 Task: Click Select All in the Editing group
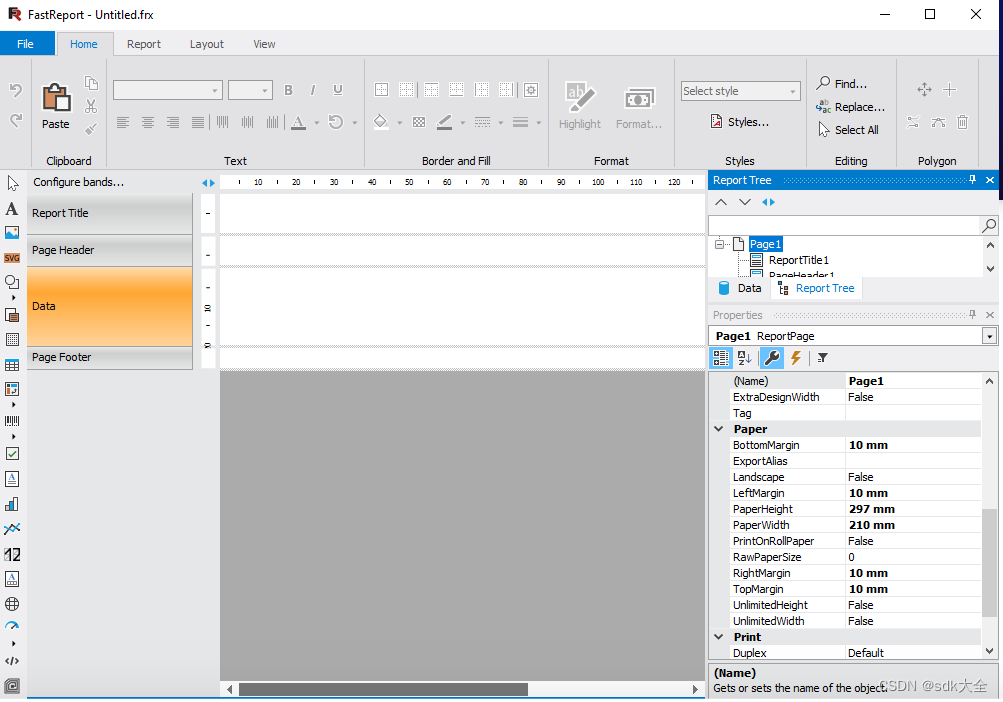point(850,129)
